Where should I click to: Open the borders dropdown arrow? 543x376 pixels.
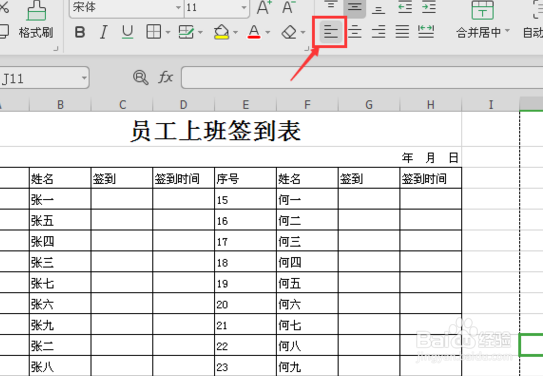tap(168, 33)
